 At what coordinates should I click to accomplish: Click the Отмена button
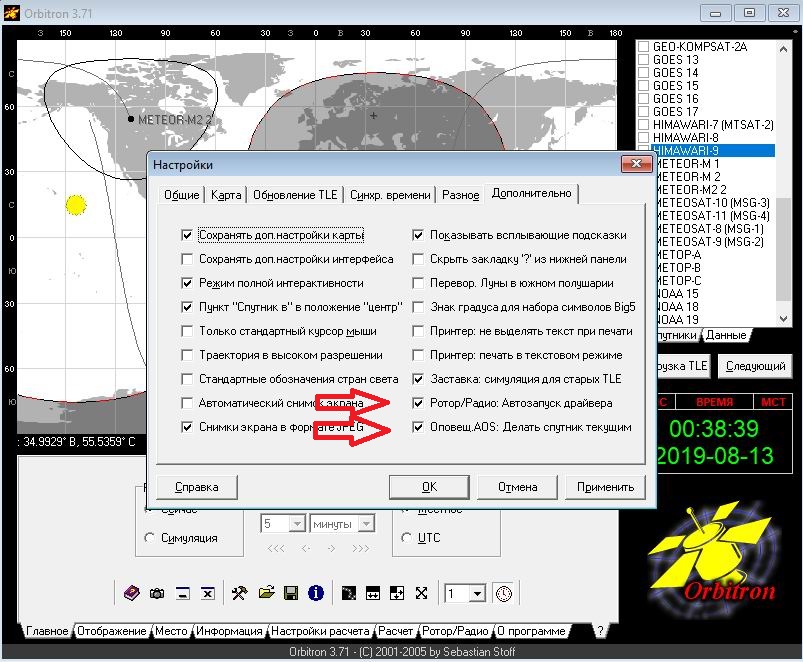click(517, 487)
